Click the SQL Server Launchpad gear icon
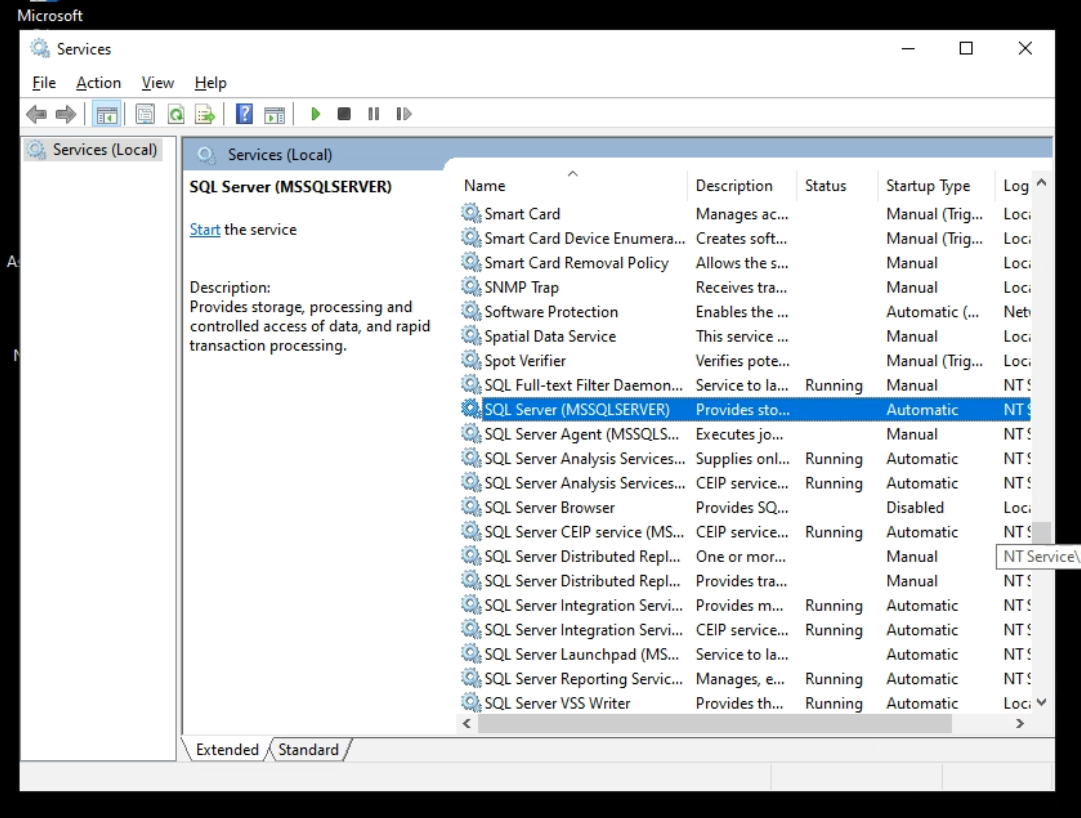 point(471,654)
